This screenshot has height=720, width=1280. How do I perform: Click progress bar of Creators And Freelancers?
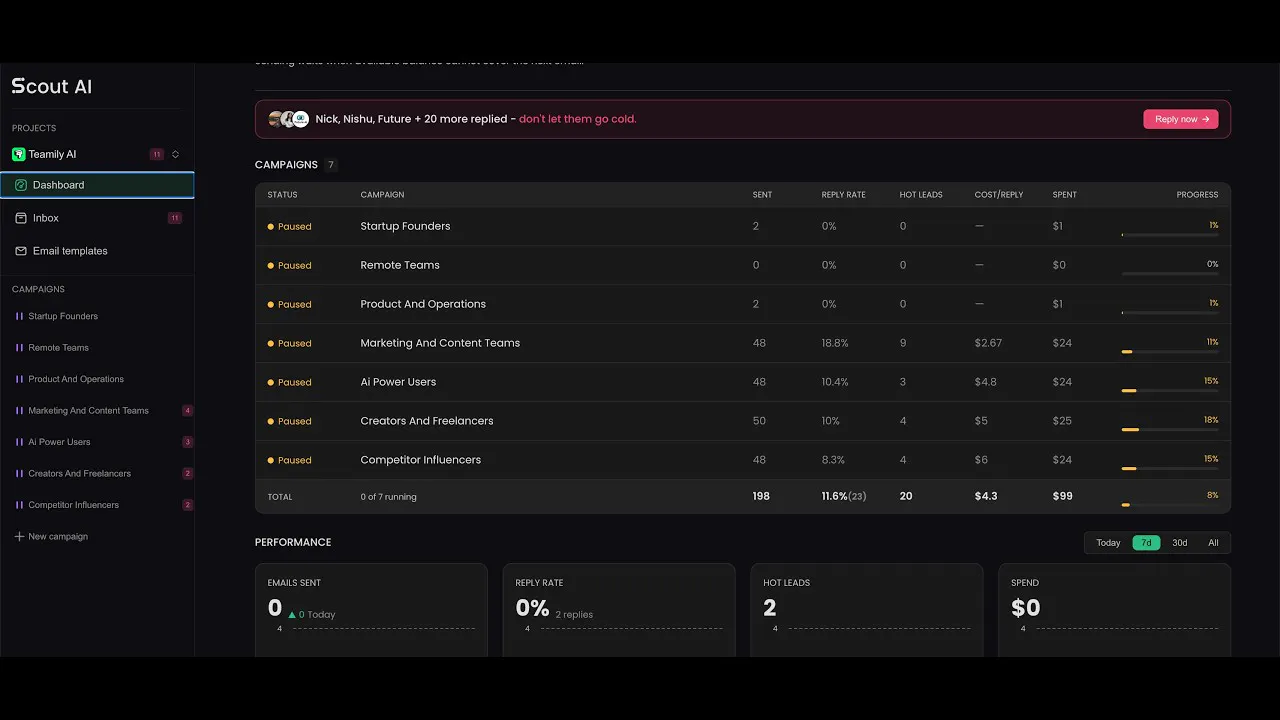pyautogui.click(x=1170, y=430)
